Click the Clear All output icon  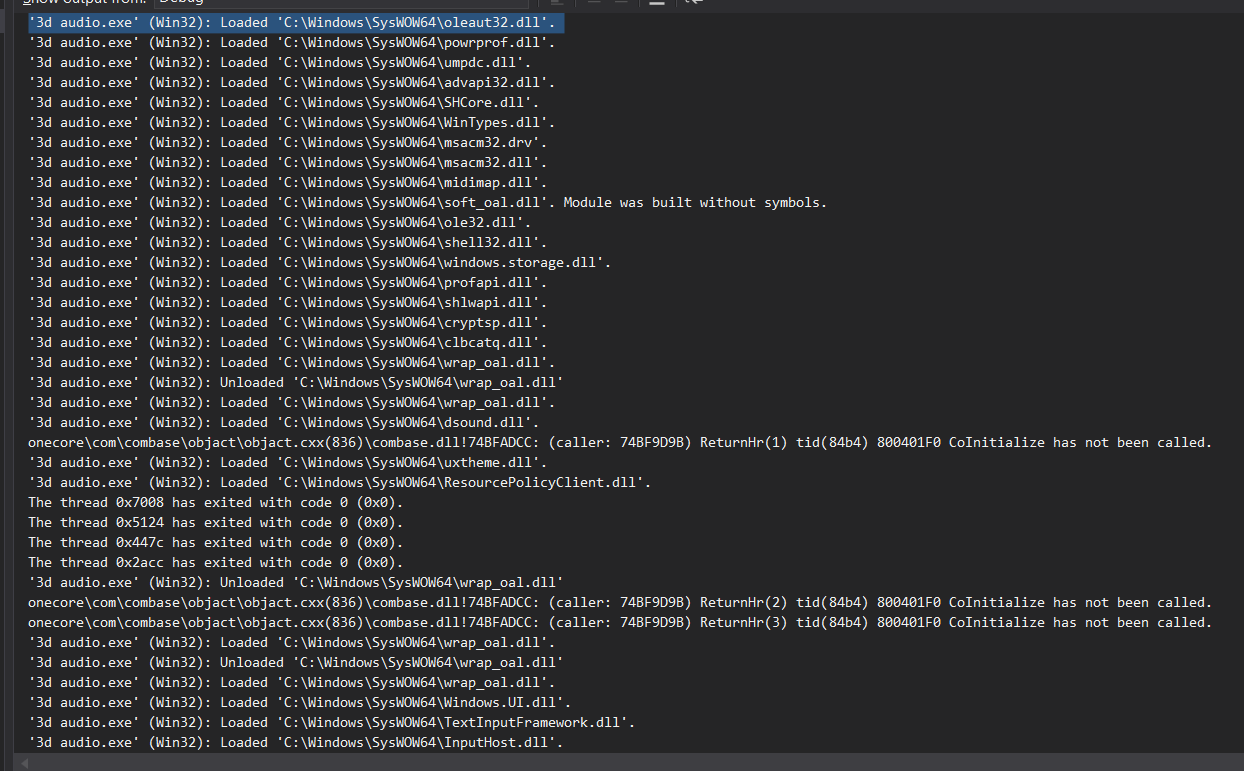(657, 4)
